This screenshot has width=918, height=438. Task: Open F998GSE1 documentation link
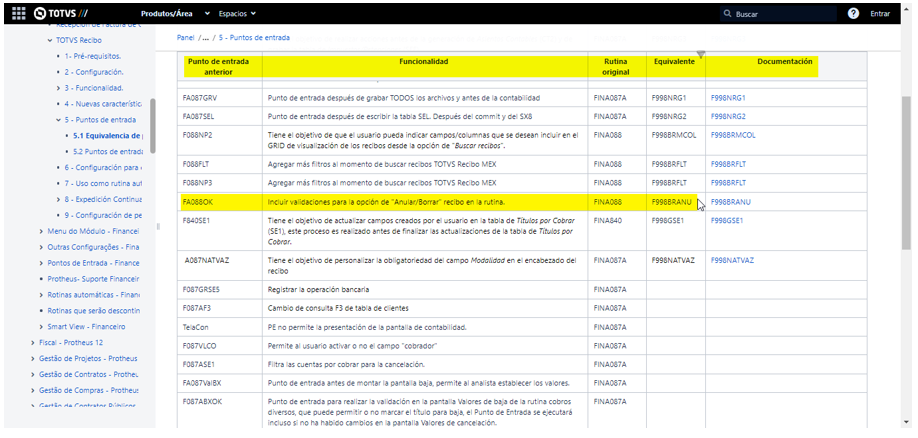[x=727, y=221]
